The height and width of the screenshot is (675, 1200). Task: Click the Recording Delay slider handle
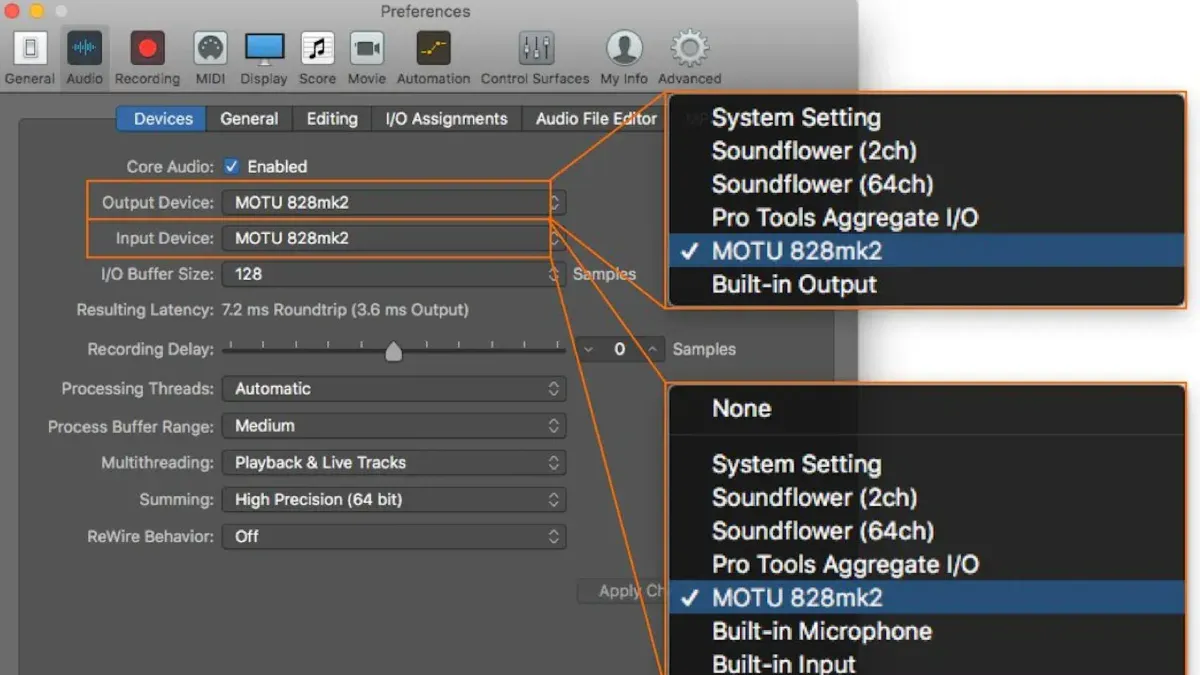394,351
